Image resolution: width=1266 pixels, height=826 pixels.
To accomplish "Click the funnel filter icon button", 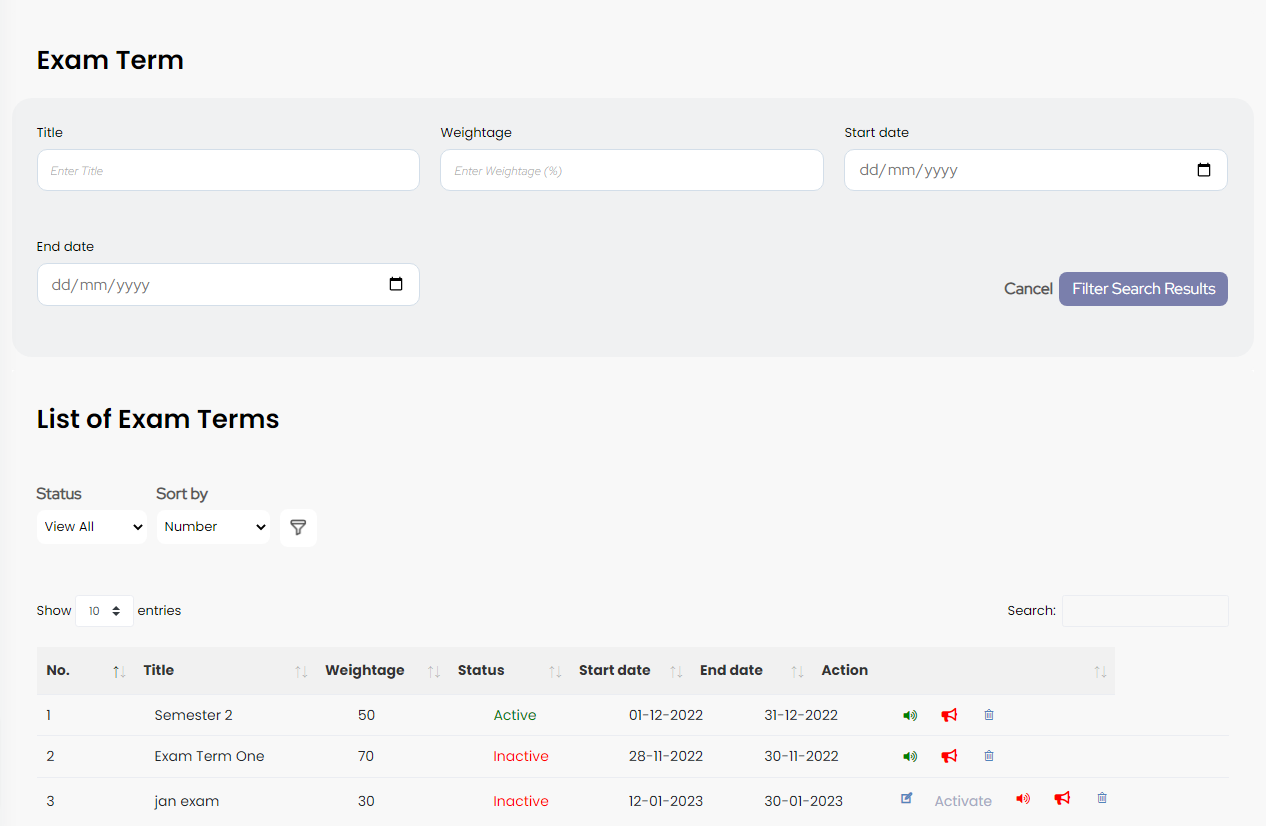I will click(298, 527).
